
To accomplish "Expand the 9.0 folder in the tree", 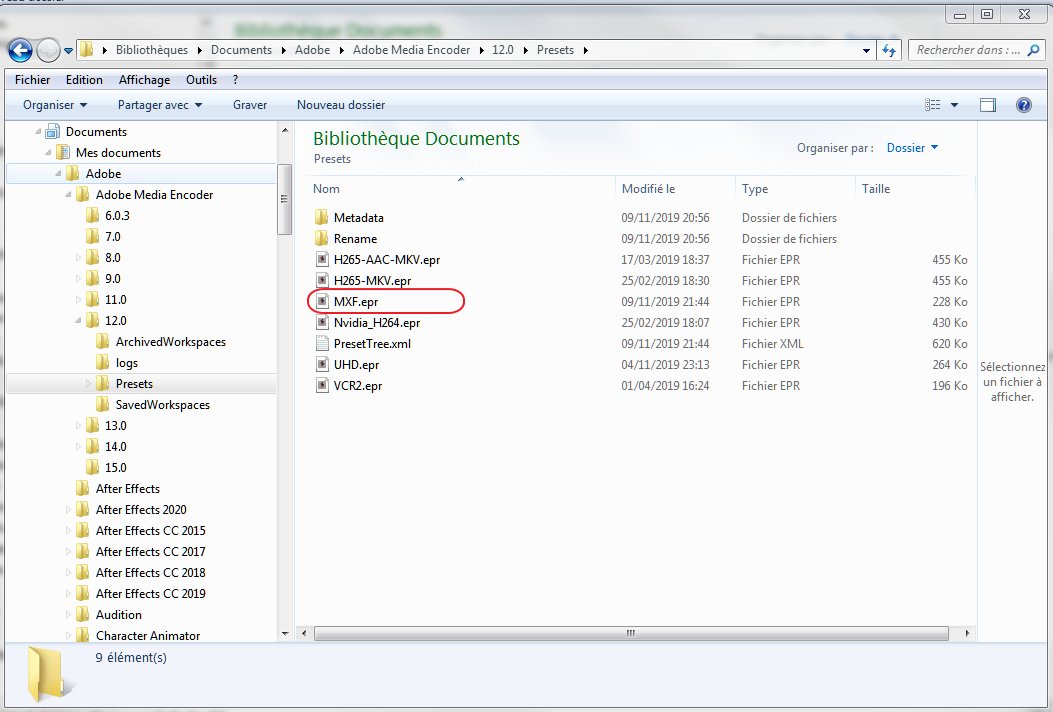I will pos(78,279).
